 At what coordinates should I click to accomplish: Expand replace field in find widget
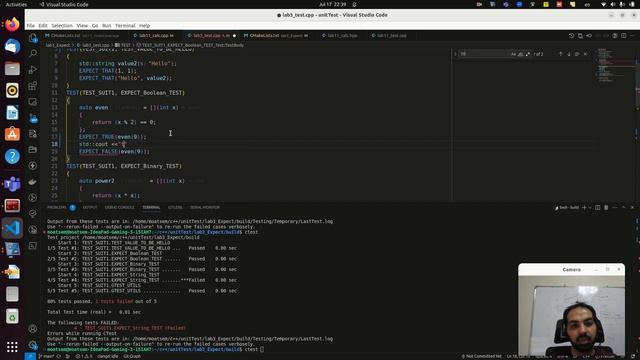click(456, 54)
